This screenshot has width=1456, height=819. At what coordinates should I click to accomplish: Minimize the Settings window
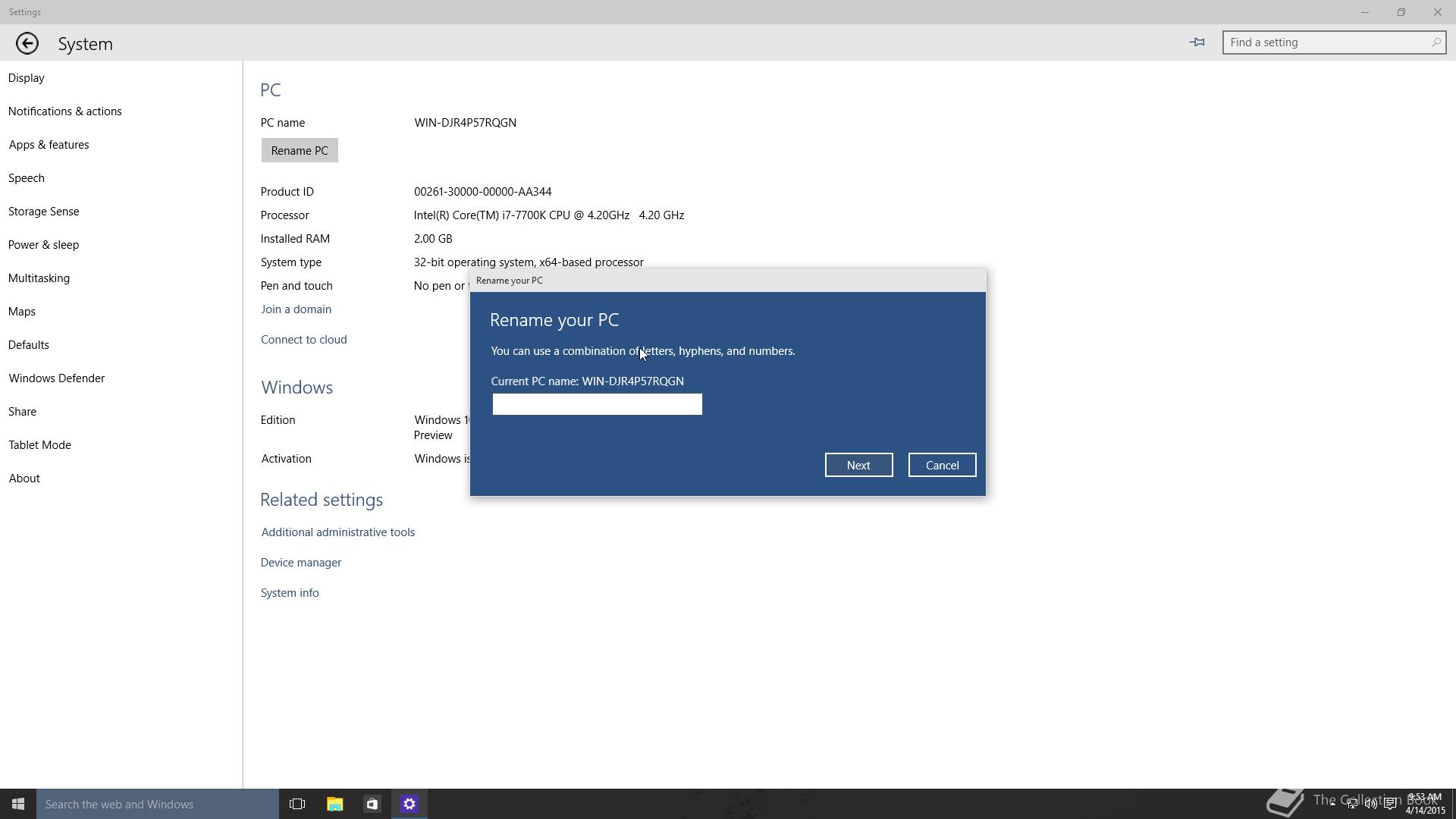[1365, 12]
